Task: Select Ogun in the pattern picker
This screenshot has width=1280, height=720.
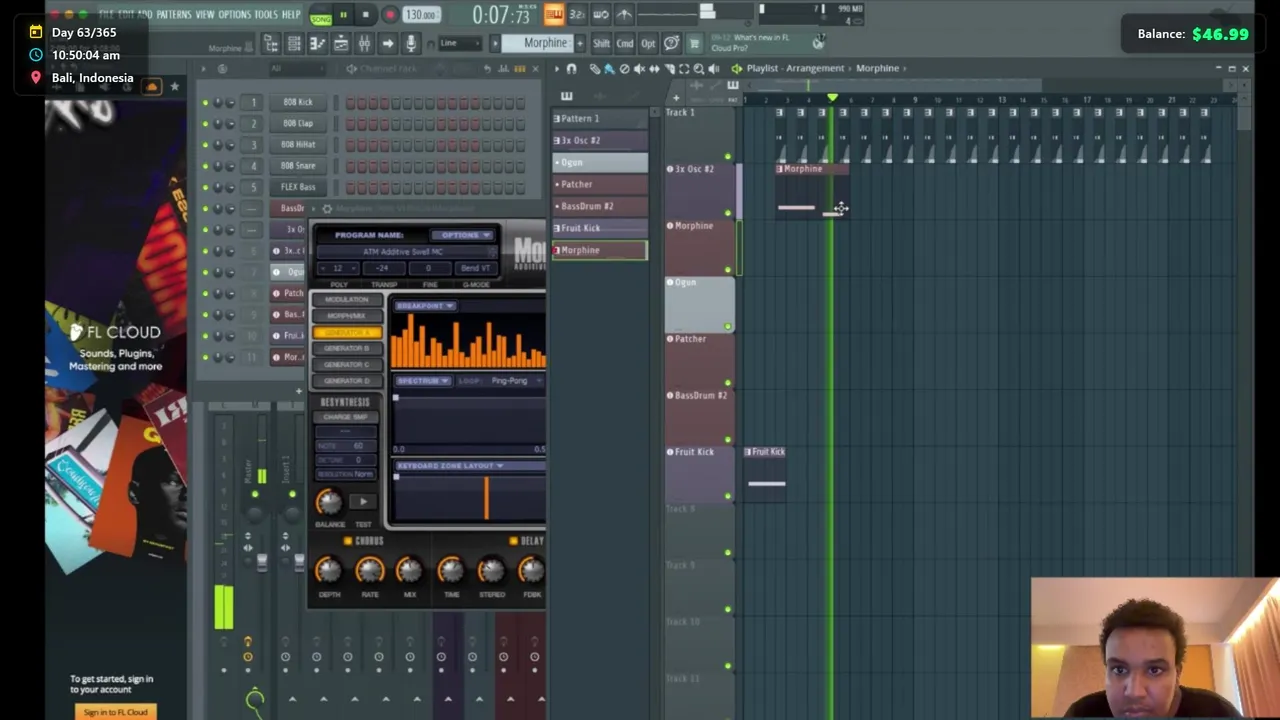Action: pyautogui.click(x=600, y=162)
